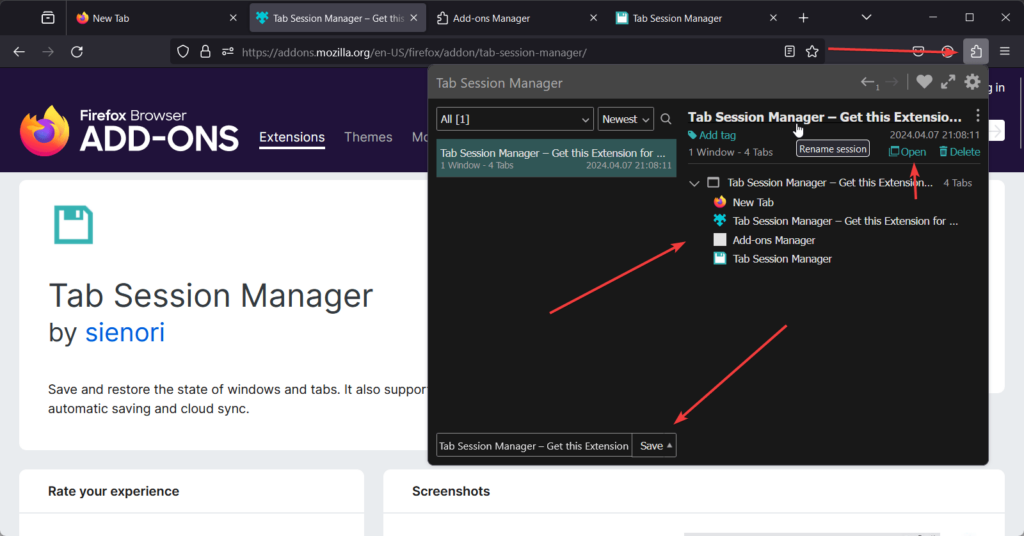Open Tab Session Manager – Get this Extension entry
This screenshot has height=536, width=1024.
844,221
